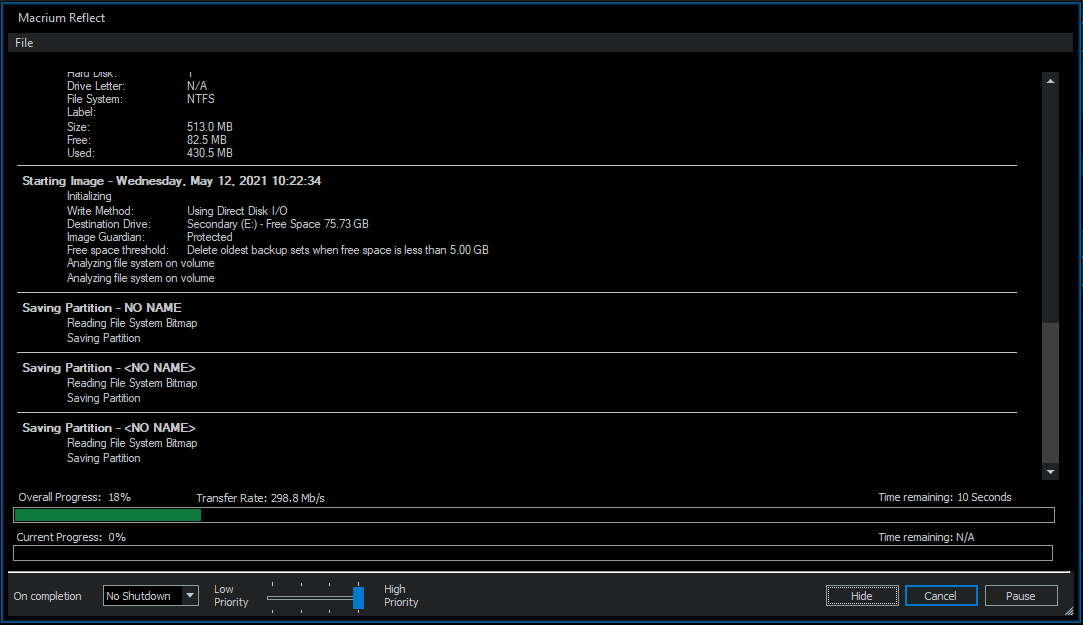Click the log scrollbar up arrow
This screenshot has width=1083, height=625.
[x=1051, y=81]
